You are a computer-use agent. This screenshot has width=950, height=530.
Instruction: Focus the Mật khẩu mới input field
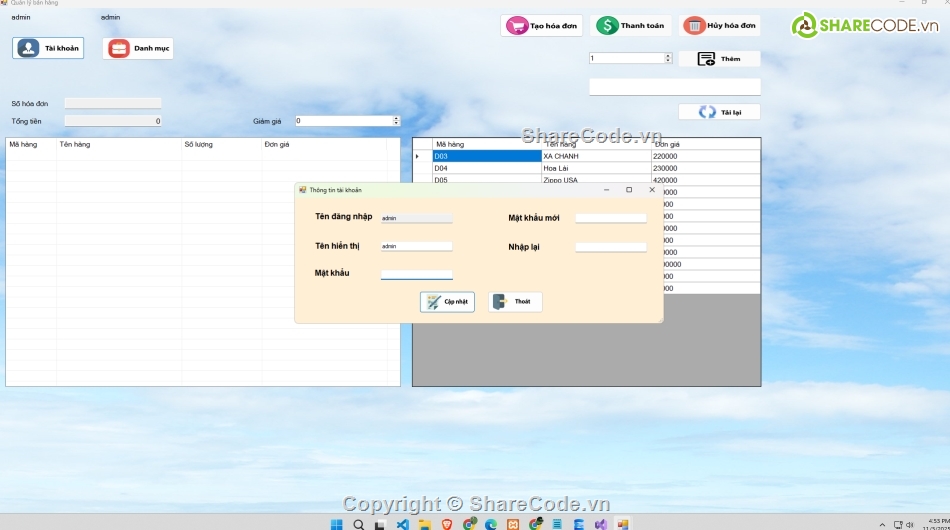(x=610, y=218)
